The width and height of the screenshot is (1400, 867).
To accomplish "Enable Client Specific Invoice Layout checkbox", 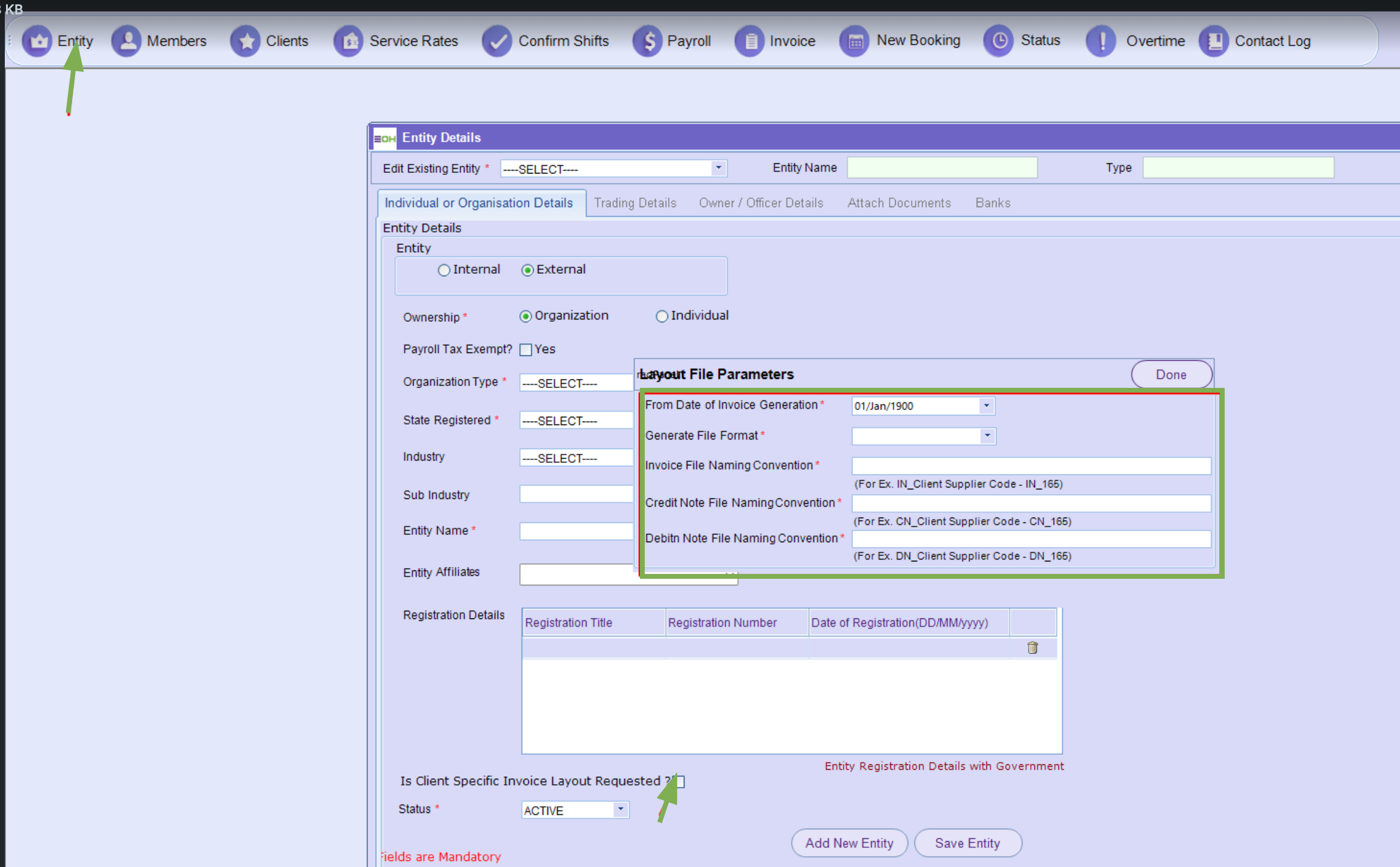I will [681, 781].
